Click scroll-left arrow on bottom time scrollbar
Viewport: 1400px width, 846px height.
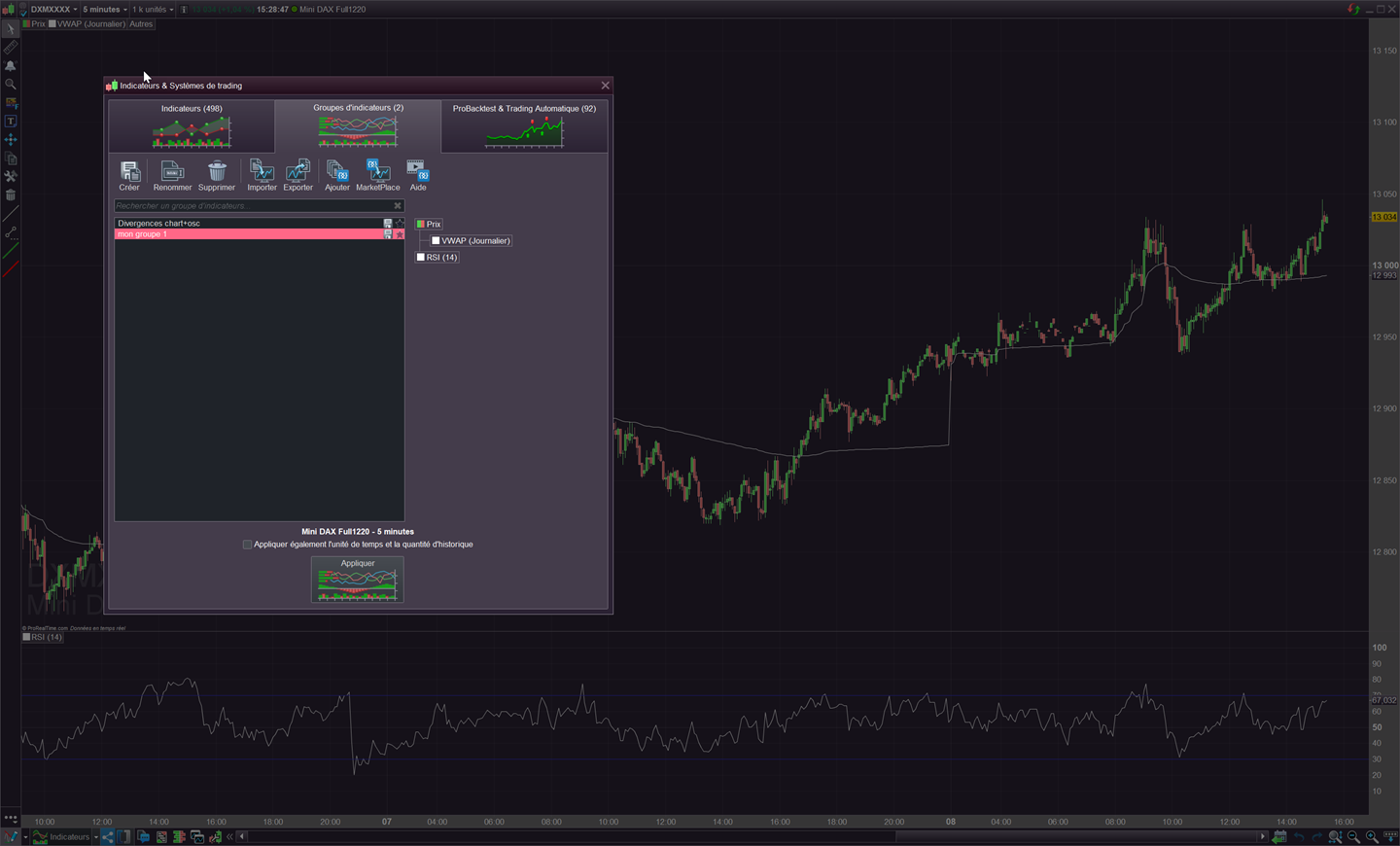[x=242, y=836]
